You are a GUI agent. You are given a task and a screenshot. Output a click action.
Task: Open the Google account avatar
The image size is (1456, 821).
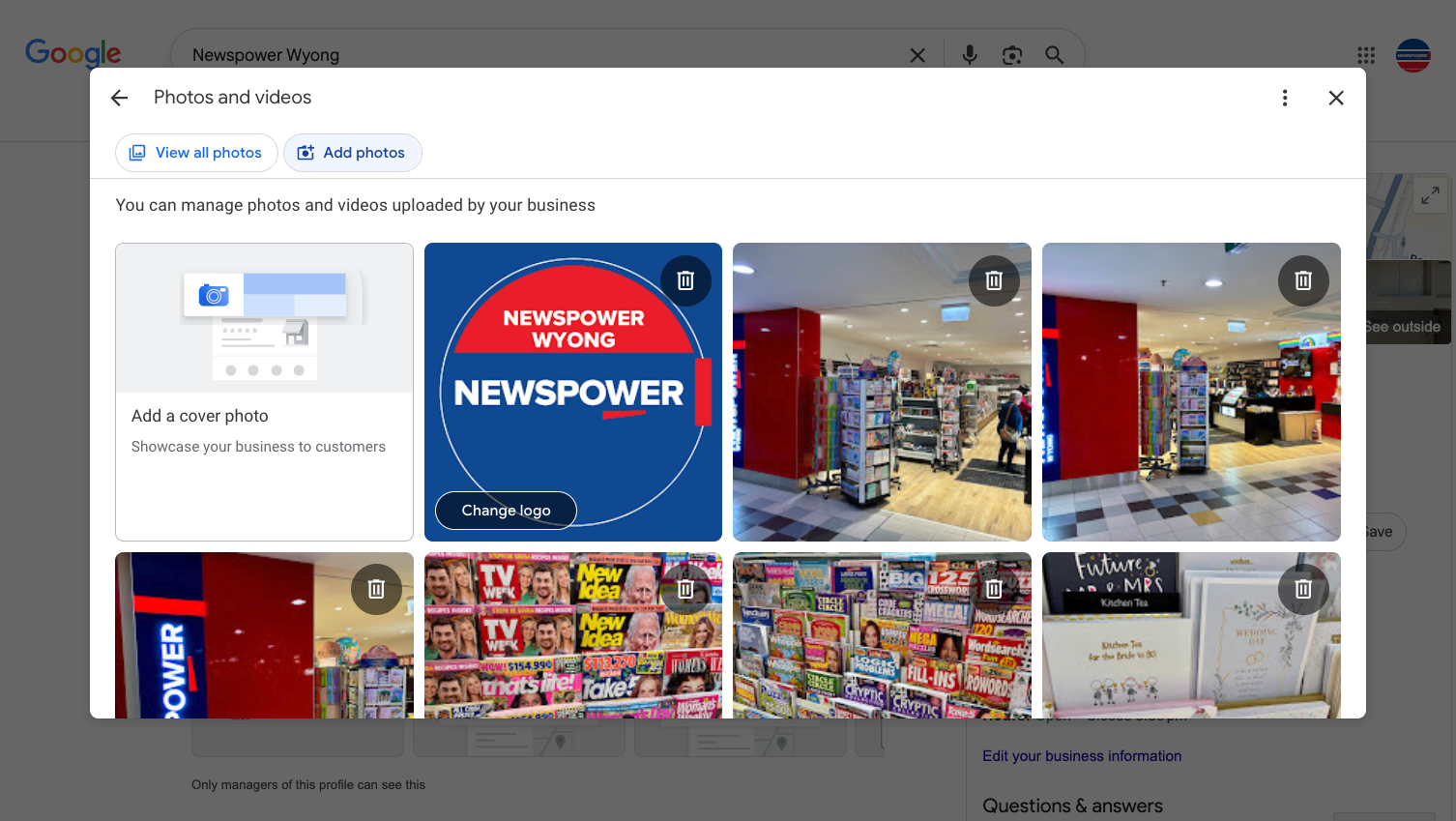[1413, 55]
